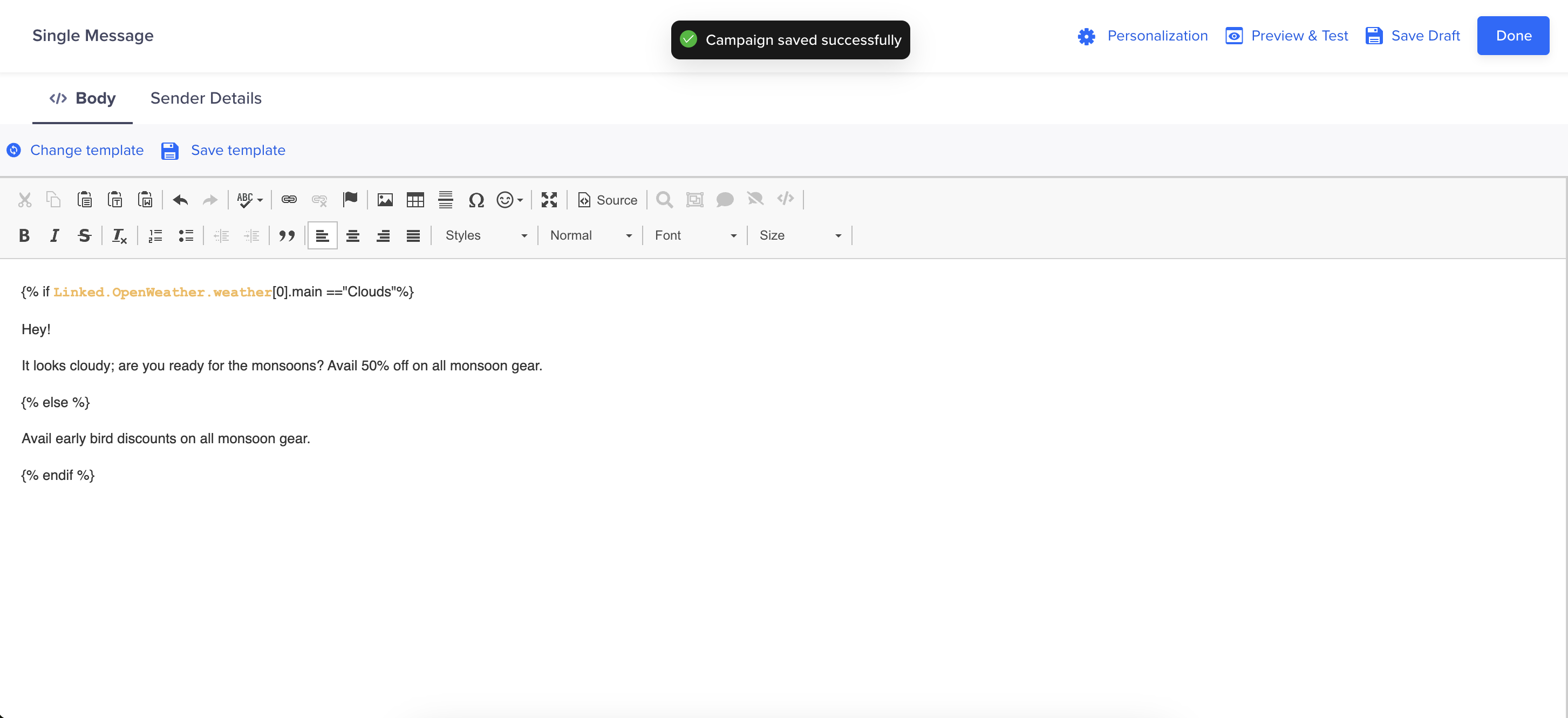This screenshot has width=1568, height=718.
Task: Click the 'Hey!' line in editor
Action: point(36,329)
